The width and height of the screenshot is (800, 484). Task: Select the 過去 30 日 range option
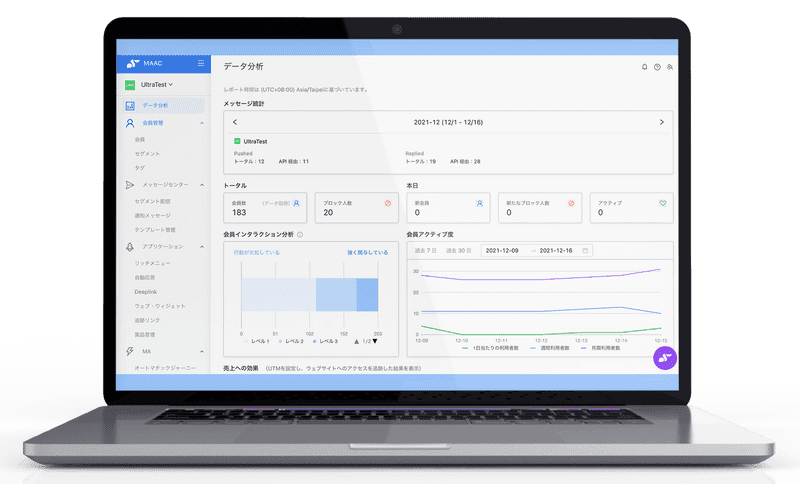(x=459, y=250)
